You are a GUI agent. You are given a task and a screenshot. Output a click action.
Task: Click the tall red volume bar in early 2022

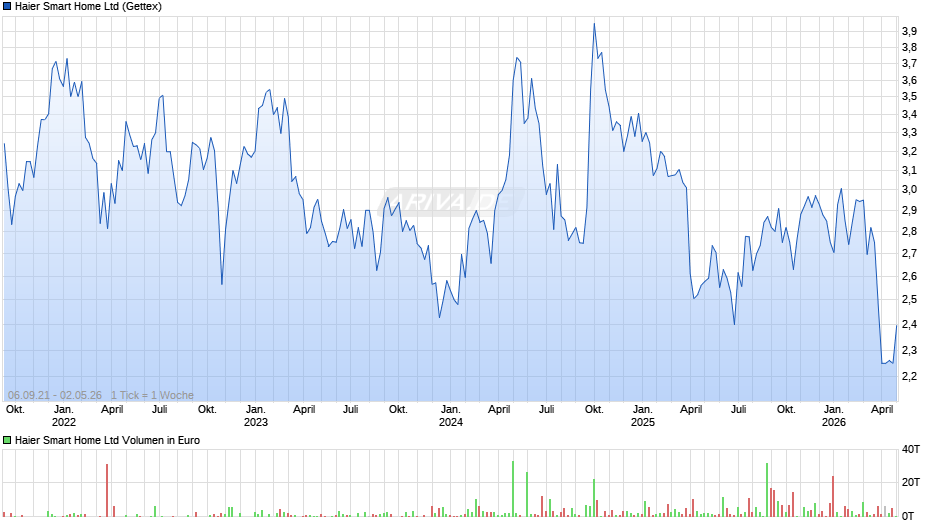(x=107, y=490)
